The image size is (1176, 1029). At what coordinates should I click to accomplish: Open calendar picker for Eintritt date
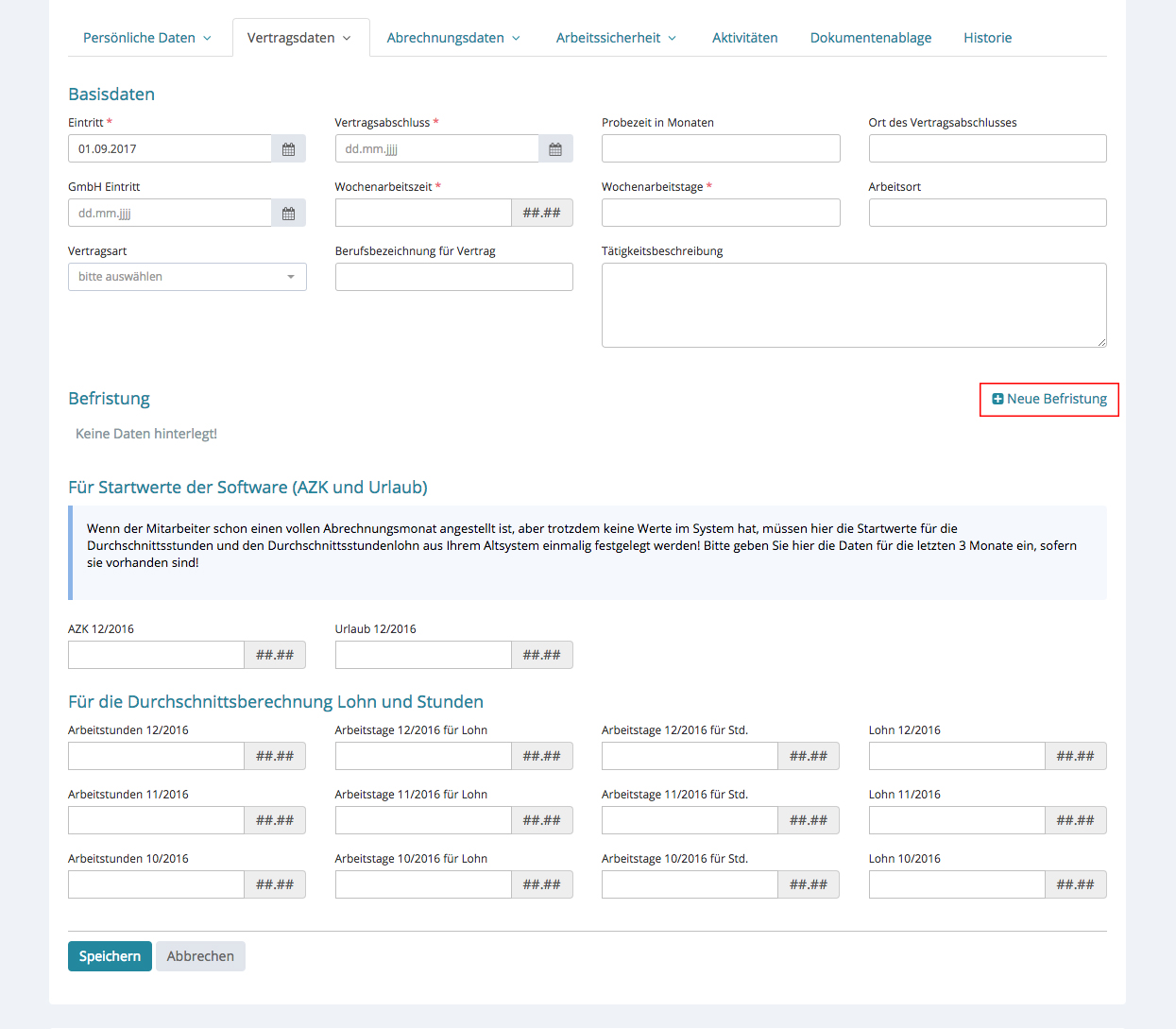[x=288, y=149]
